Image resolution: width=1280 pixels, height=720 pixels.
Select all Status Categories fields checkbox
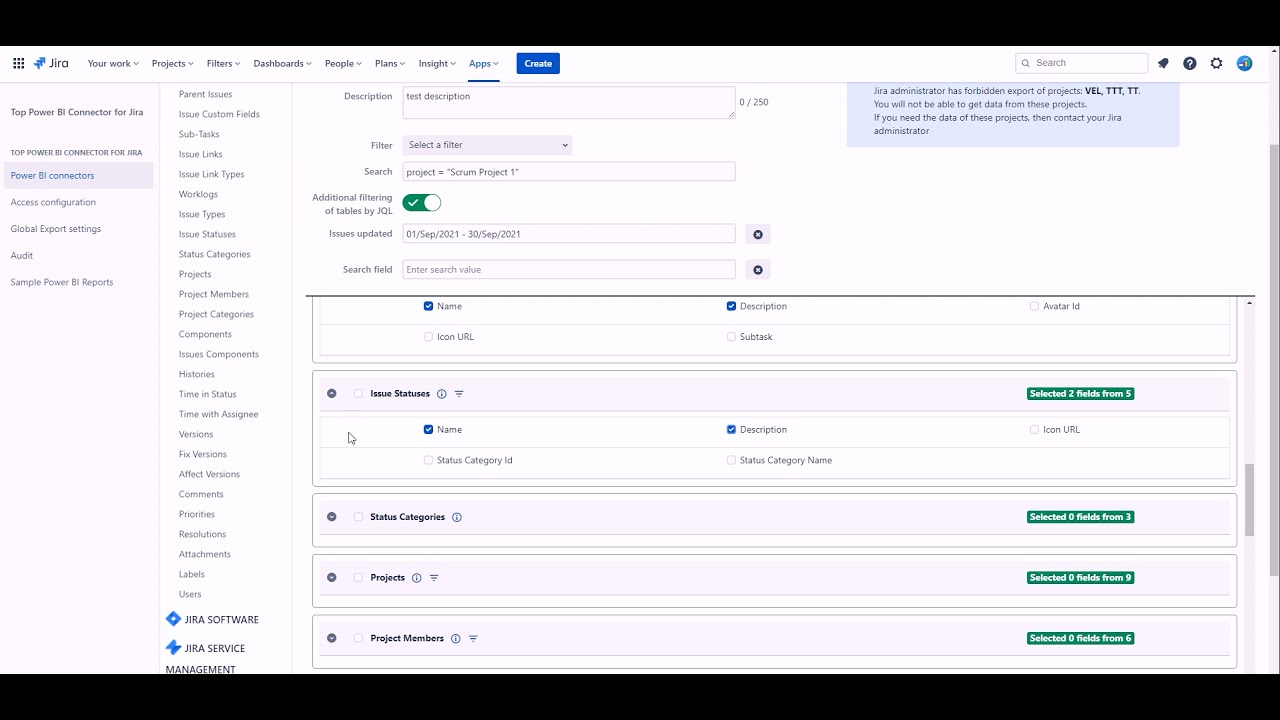358,517
